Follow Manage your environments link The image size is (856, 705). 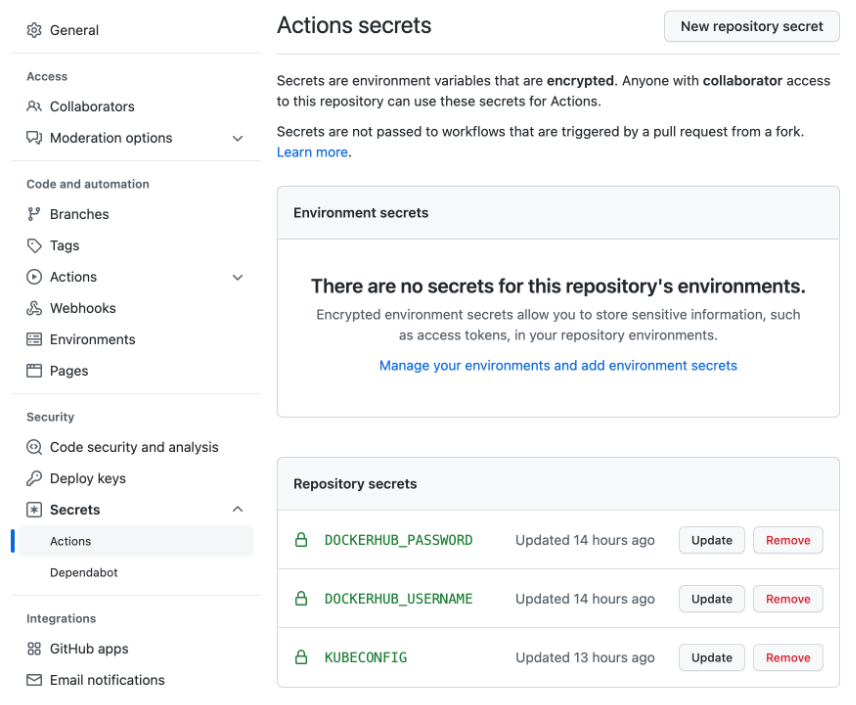click(558, 366)
